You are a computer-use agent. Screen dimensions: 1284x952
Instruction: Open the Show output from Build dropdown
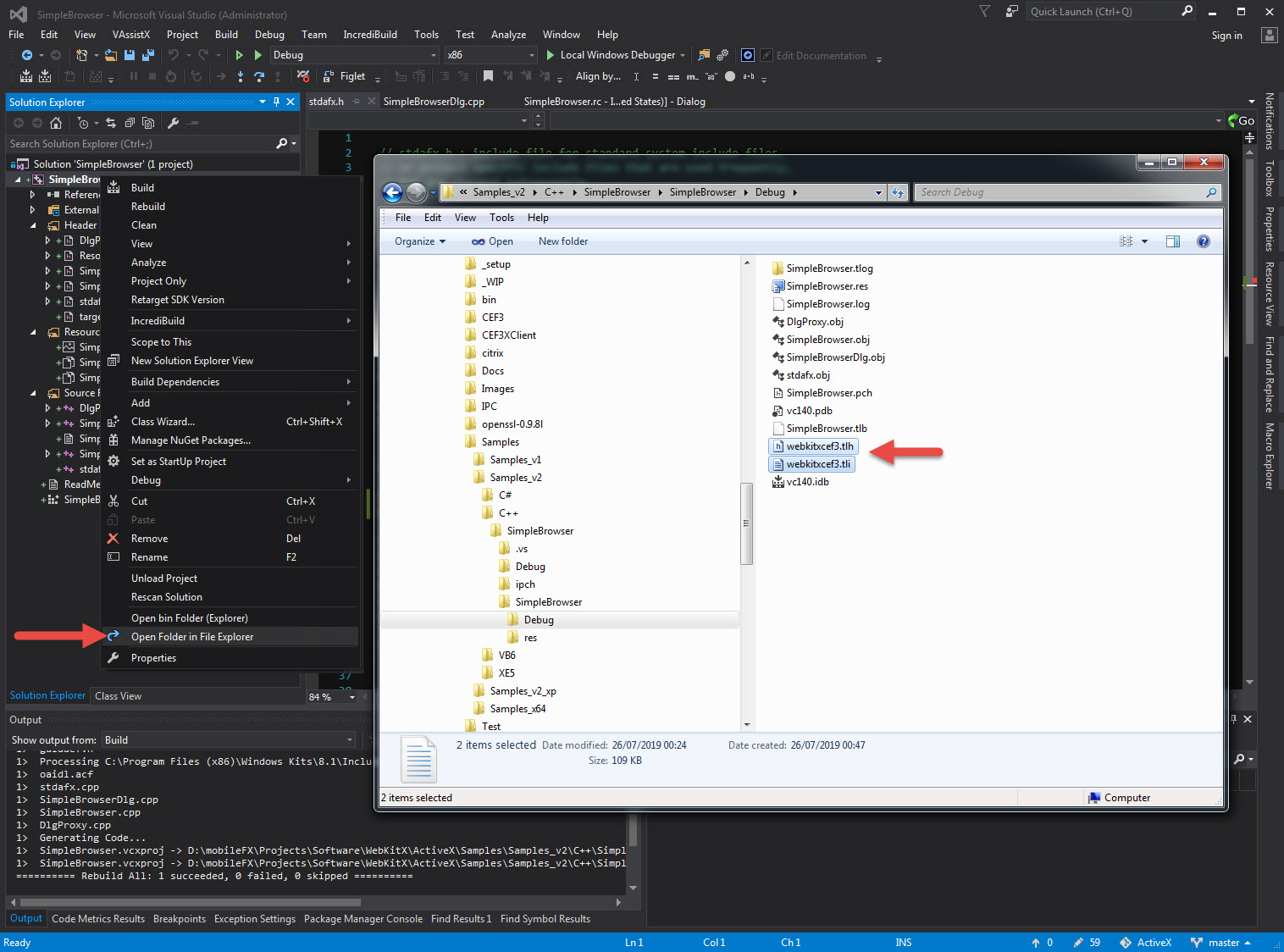click(x=229, y=739)
